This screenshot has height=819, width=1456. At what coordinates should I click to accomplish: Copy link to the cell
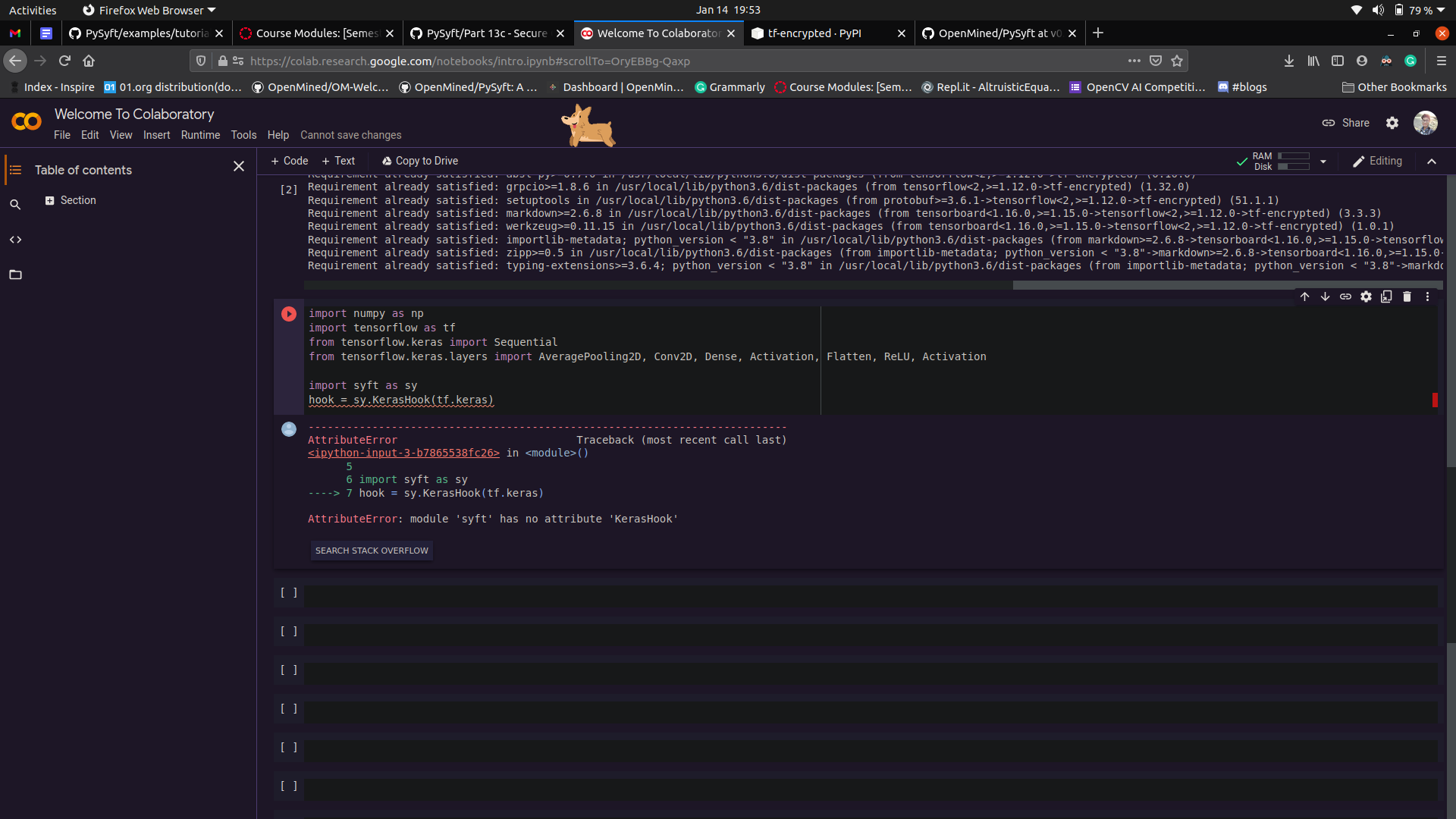click(x=1345, y=297)
